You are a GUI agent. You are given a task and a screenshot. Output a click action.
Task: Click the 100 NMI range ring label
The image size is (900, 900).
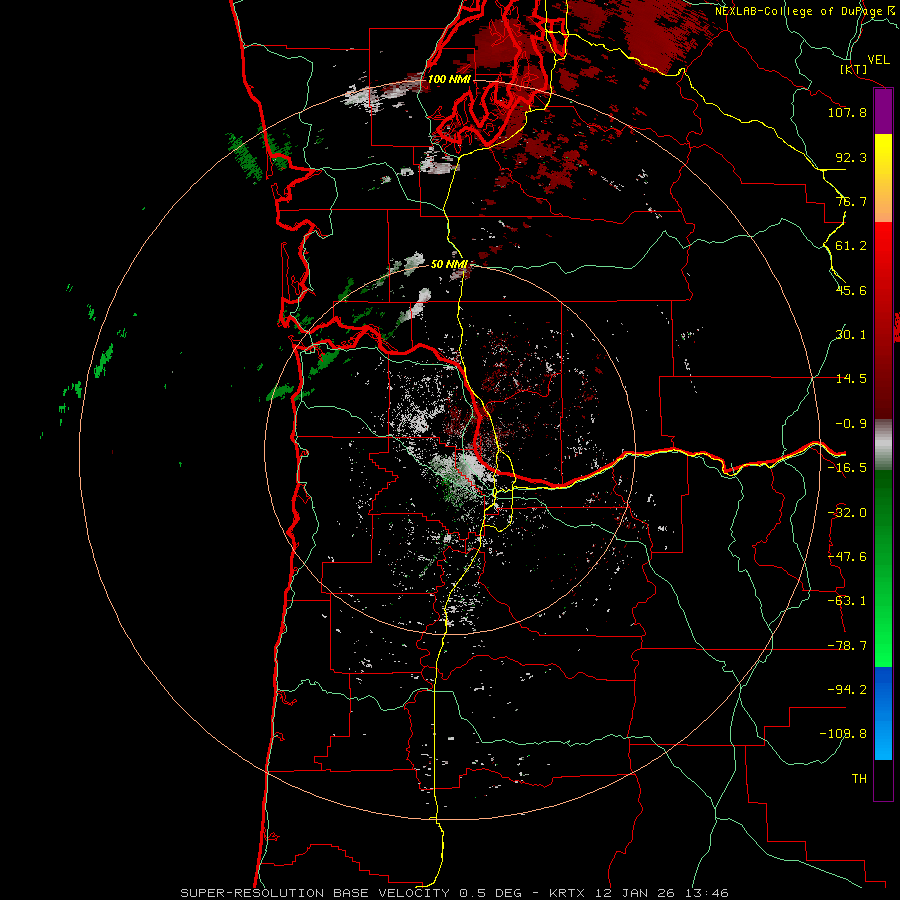point(449,79)
